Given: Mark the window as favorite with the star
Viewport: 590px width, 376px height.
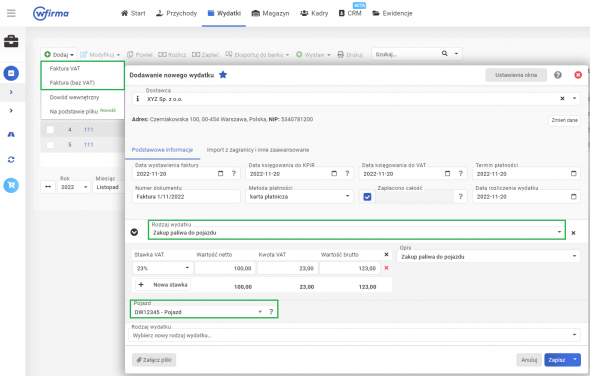Looking at the screenshot, I should (x=223, y=75).
